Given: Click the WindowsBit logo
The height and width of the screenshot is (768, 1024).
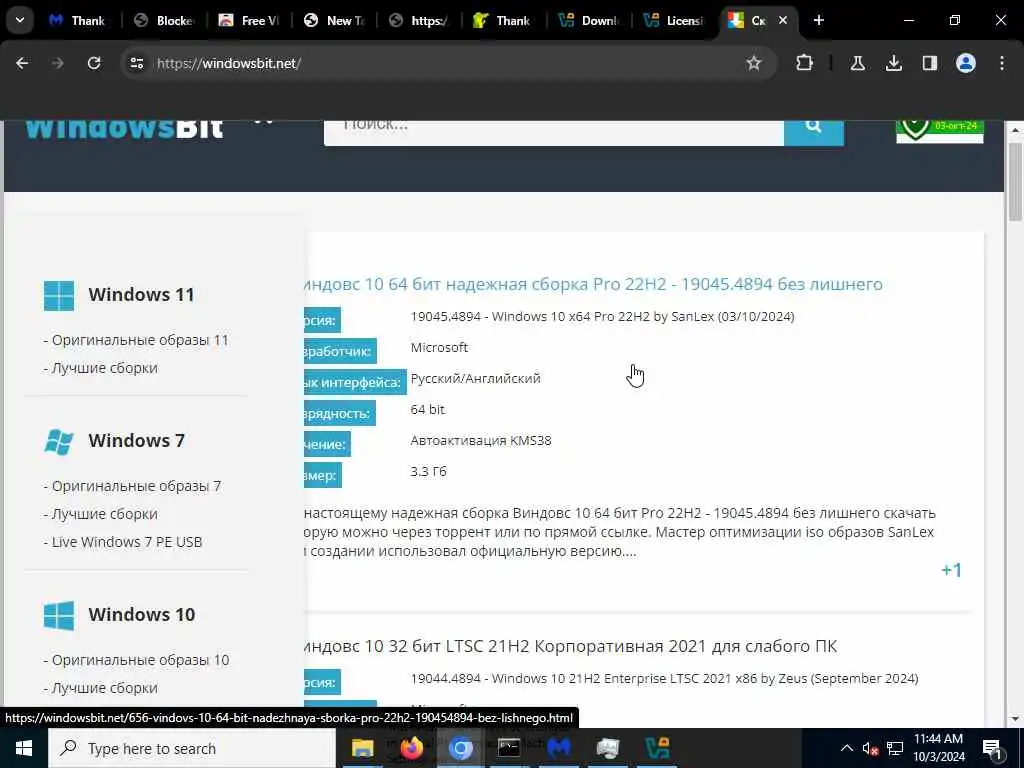Looking at the screenshot, I should point(124,129).
